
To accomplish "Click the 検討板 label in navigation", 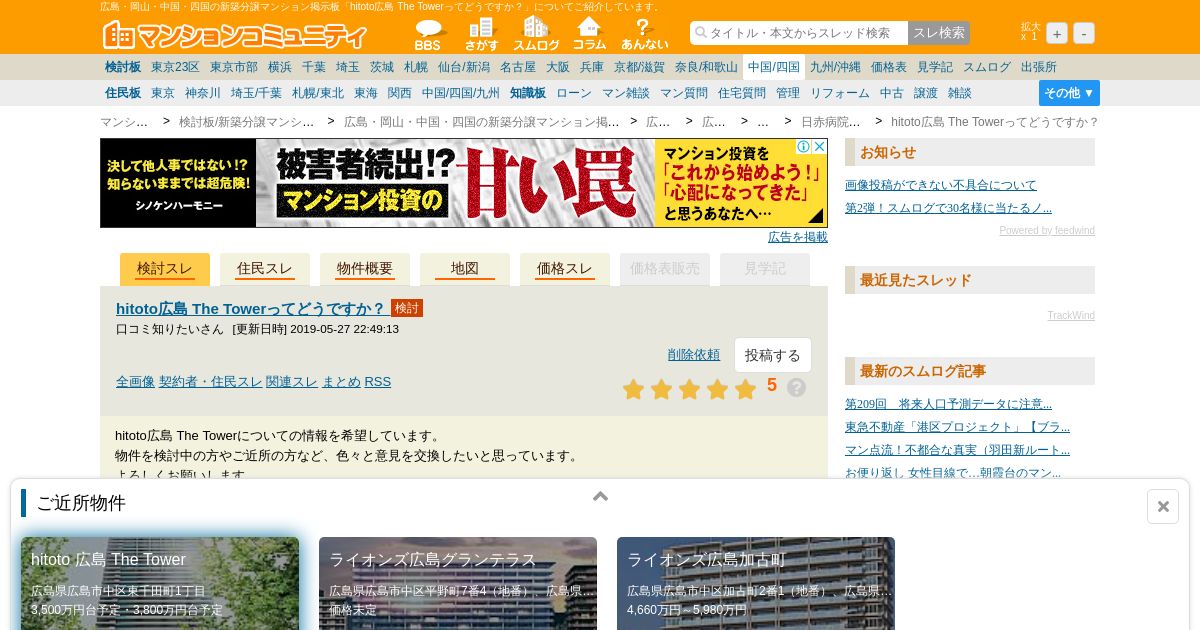I will 123,67.
